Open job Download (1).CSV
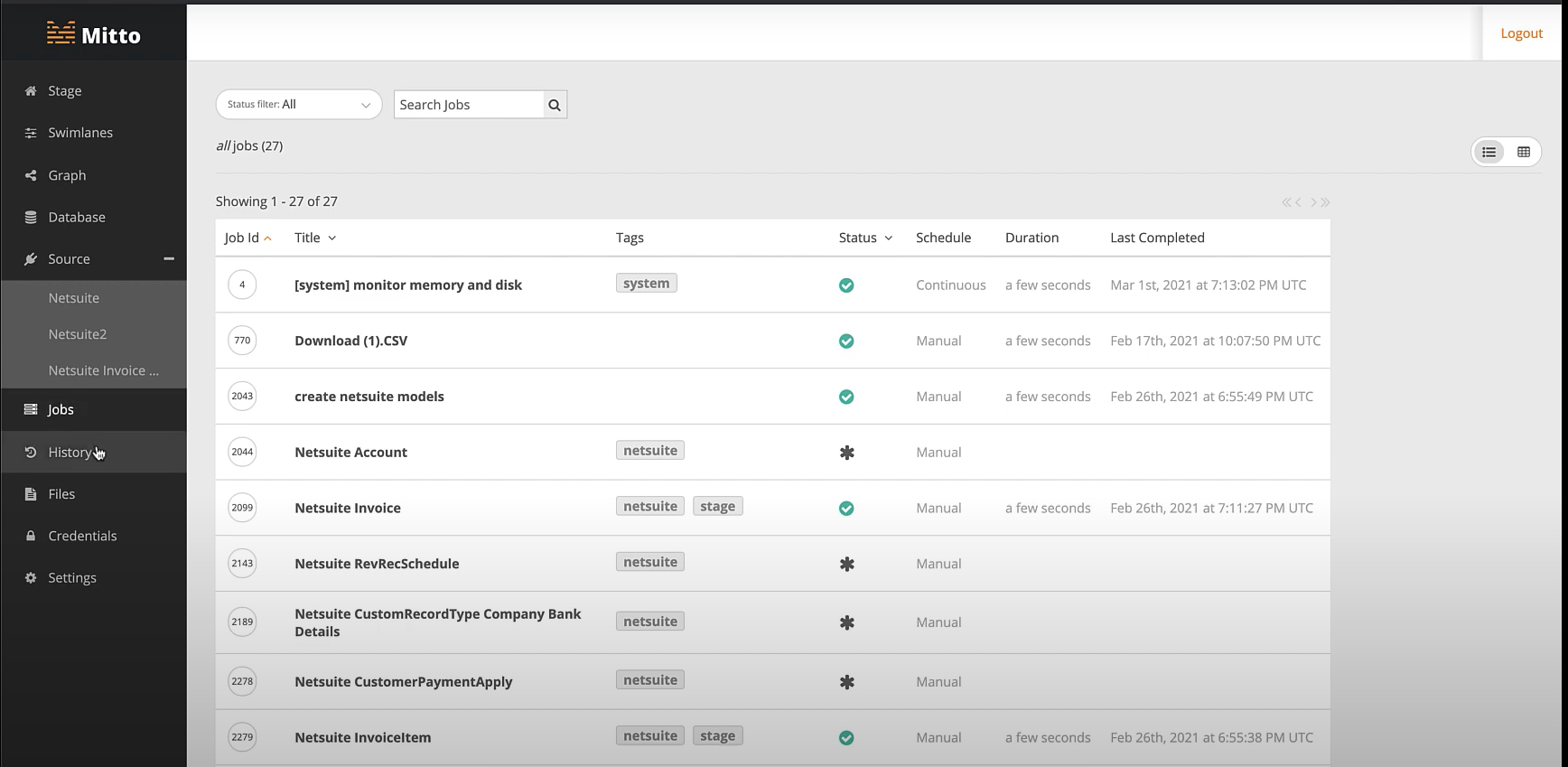Screen dimensions: 1568x767 (x=350, y=341)
